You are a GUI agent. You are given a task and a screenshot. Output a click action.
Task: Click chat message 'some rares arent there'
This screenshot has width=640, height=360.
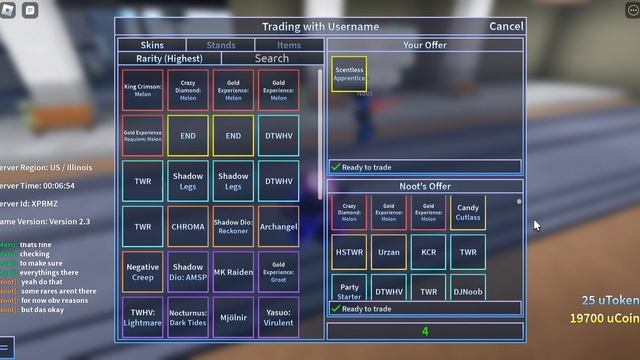[x=59, y=291]
